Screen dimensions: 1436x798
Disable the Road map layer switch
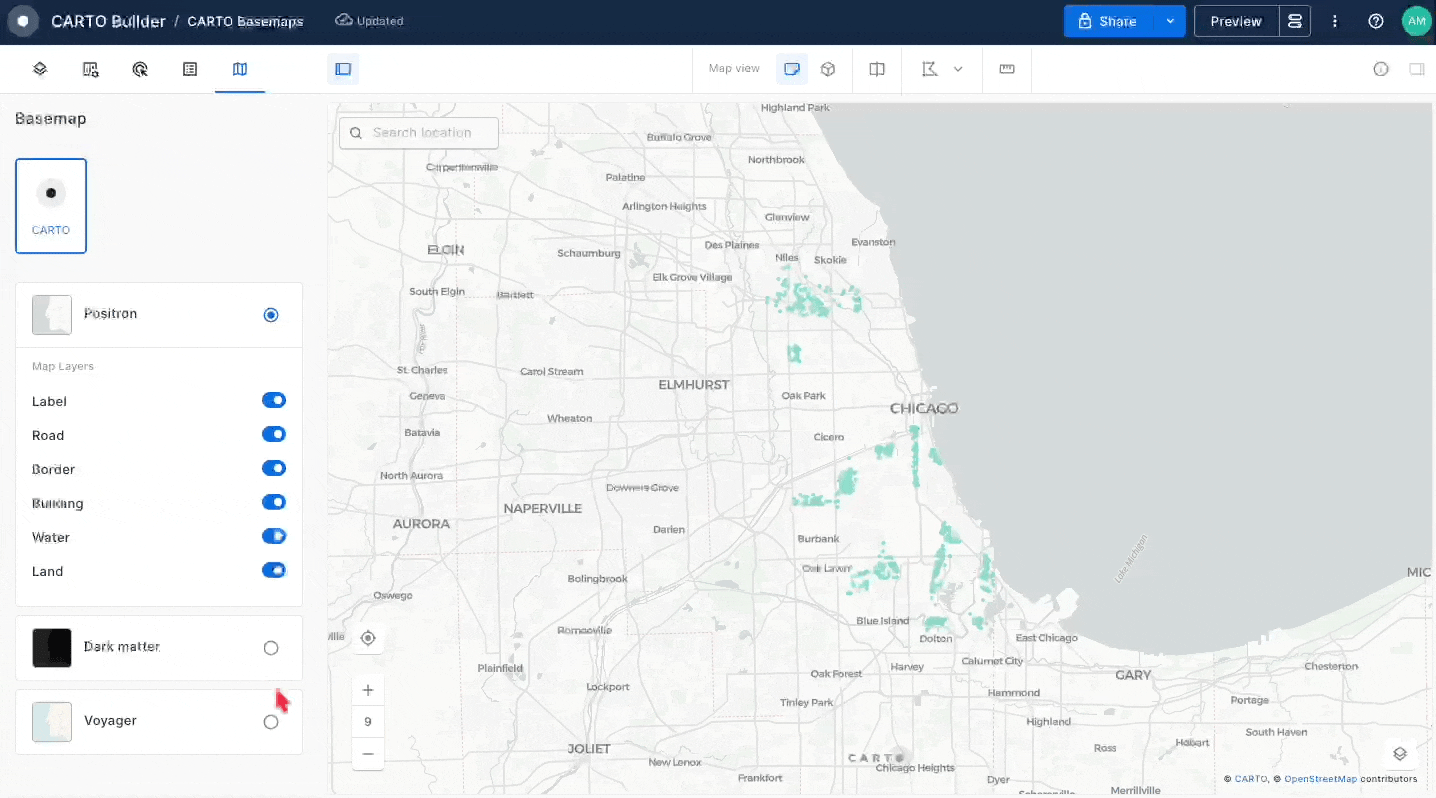273,435
